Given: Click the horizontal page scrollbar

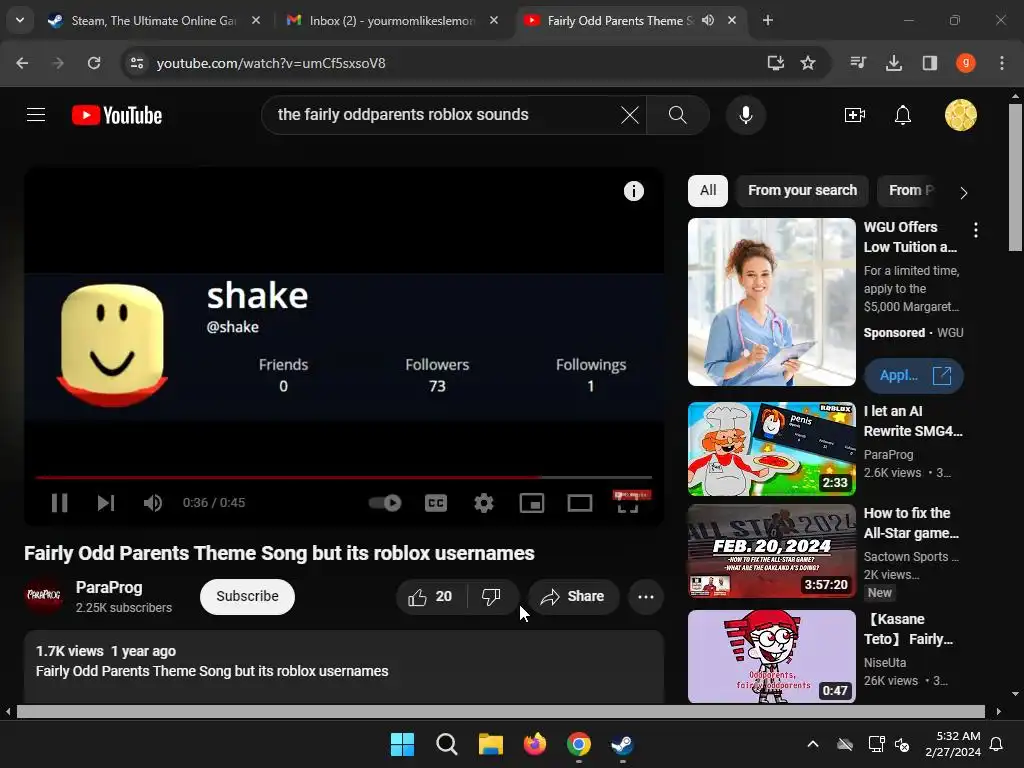Looking at the screenshot, I should 501,711.
